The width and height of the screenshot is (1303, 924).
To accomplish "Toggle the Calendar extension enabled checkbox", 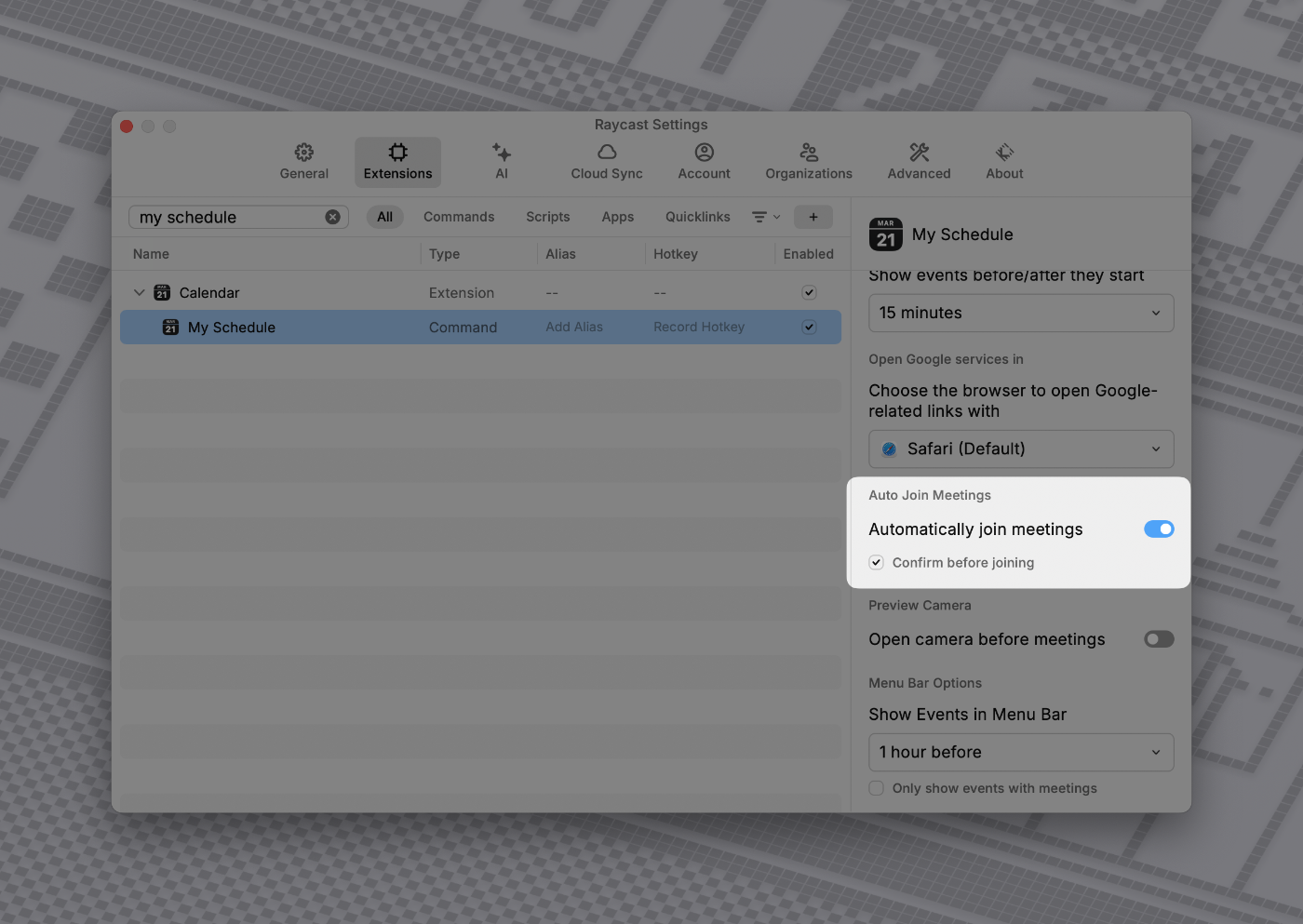I will tap(809, 292).
